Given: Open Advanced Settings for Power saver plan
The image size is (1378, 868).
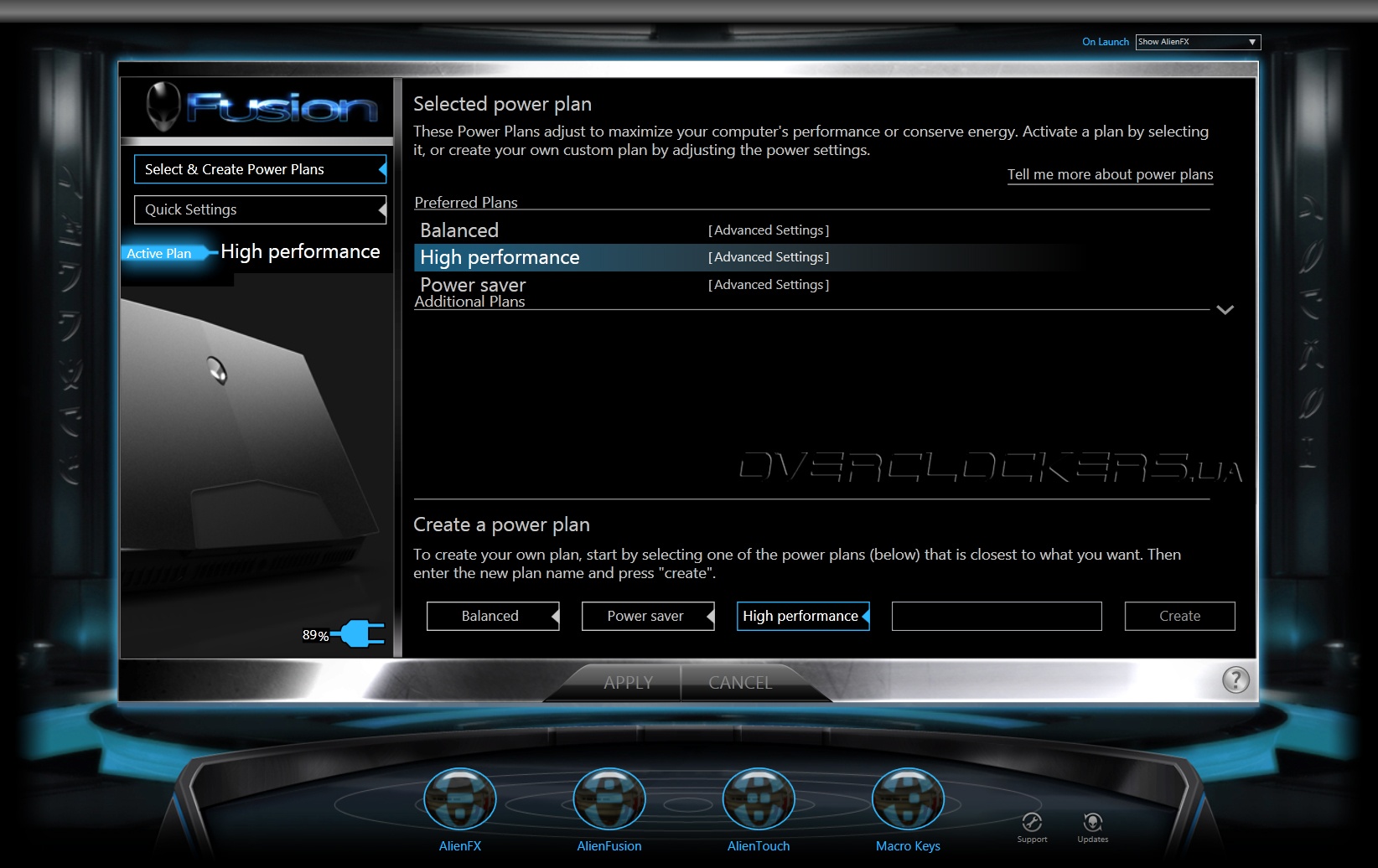Looking at the screenshot, I should [769, 285].
